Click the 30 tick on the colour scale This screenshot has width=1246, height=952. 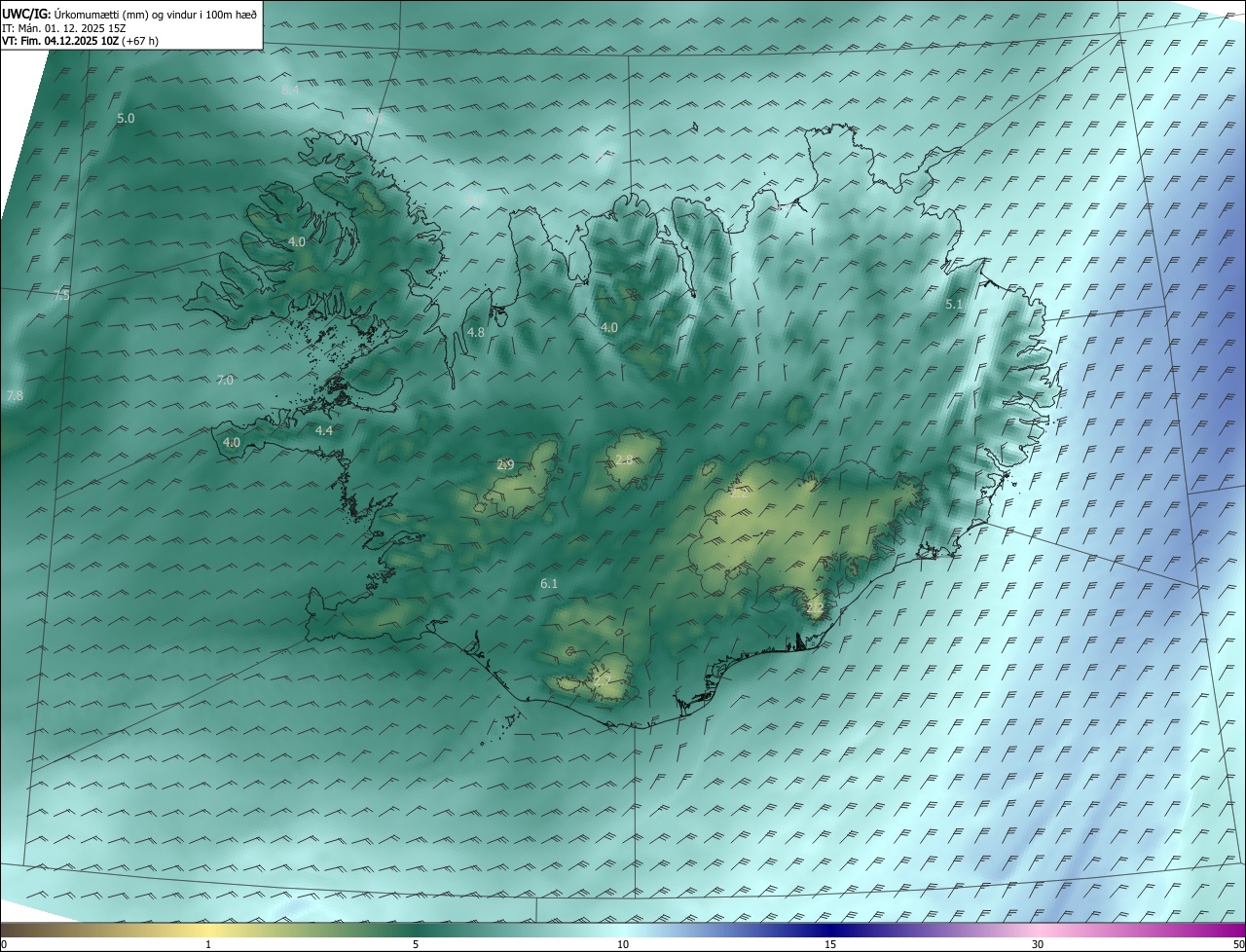1038,945
